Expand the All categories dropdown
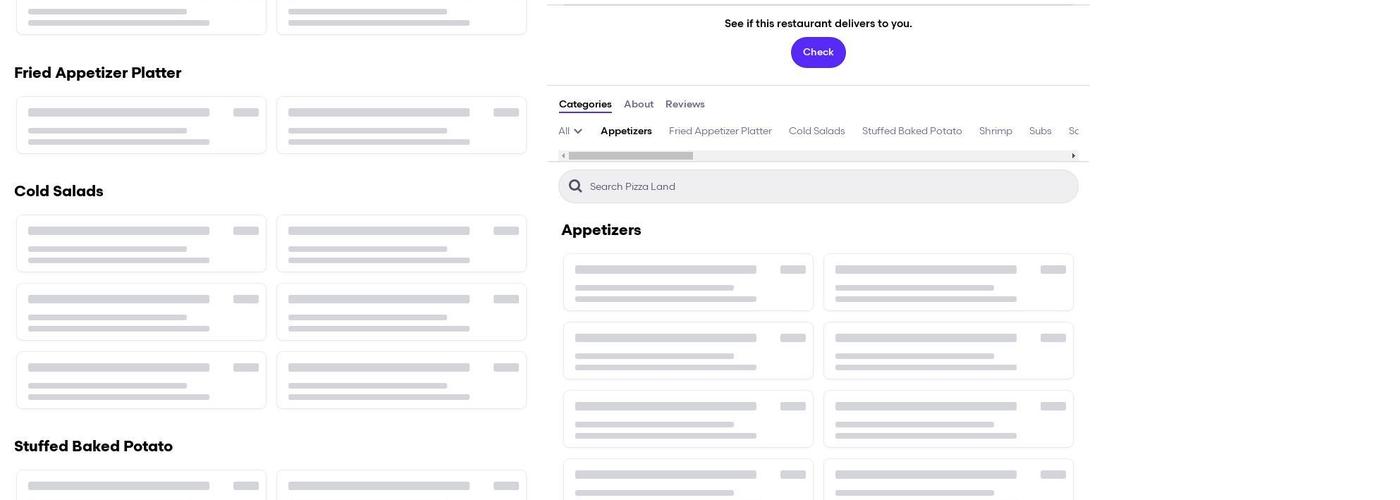Viewport: 1400px width, 500px height. click(x=570, y=131)
